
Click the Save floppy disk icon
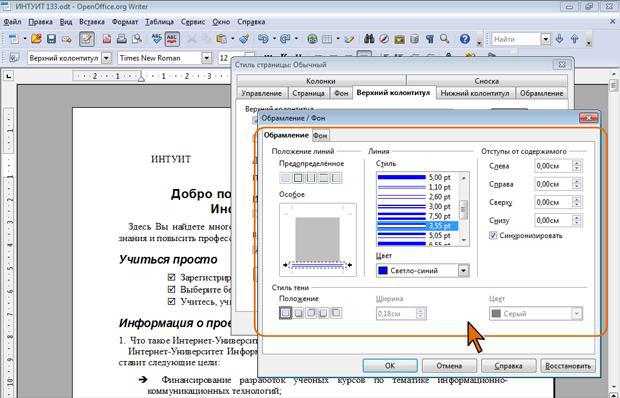(x=51, y=39)
